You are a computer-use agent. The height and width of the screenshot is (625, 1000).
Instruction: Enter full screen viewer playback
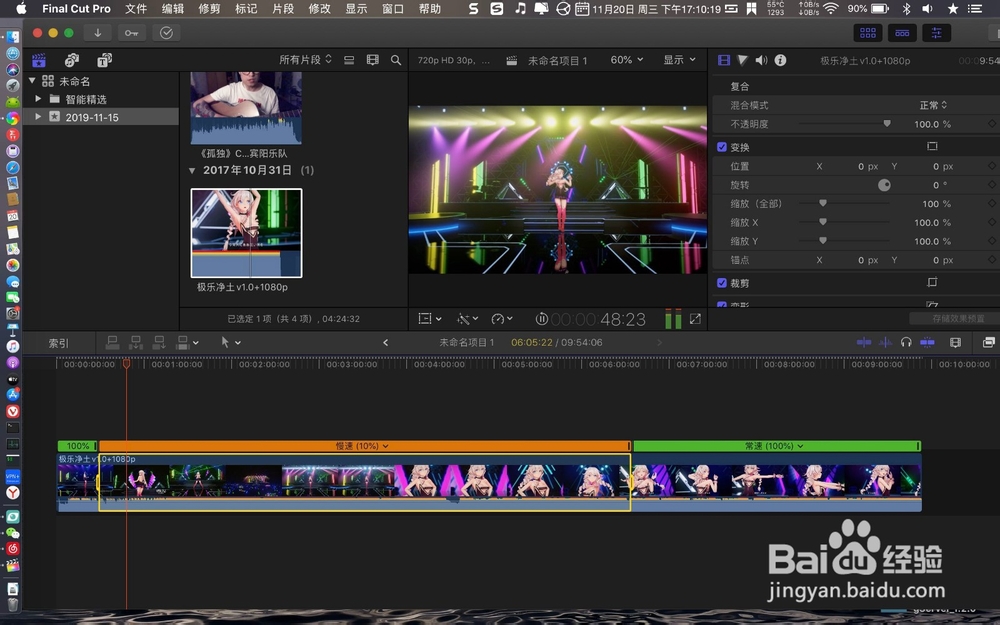pyautogui.click(x=695, y=319)
